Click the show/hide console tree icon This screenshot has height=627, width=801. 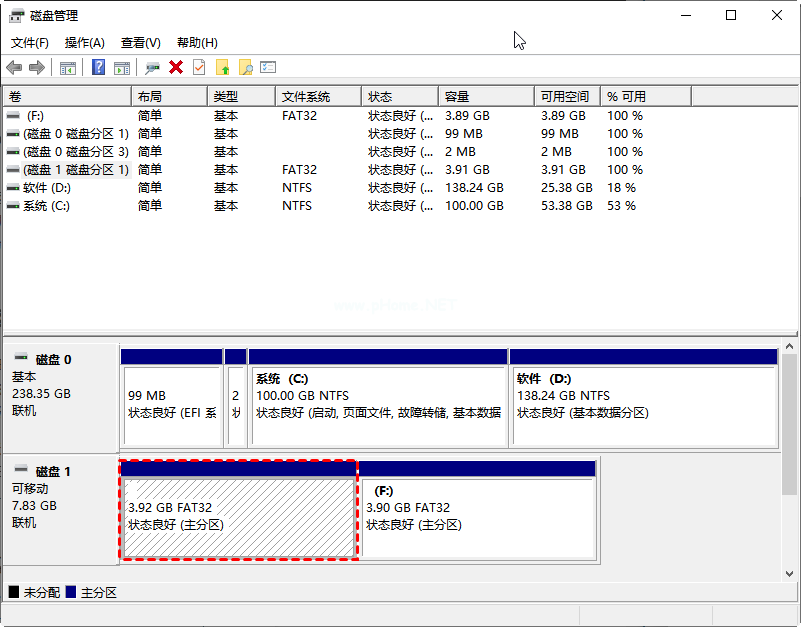(68, 67)
